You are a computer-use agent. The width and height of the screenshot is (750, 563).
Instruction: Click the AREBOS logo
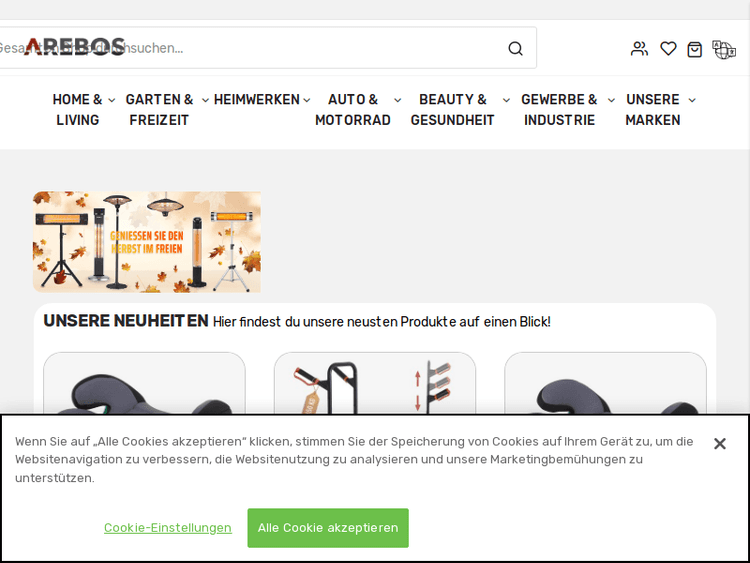point(74,47)
